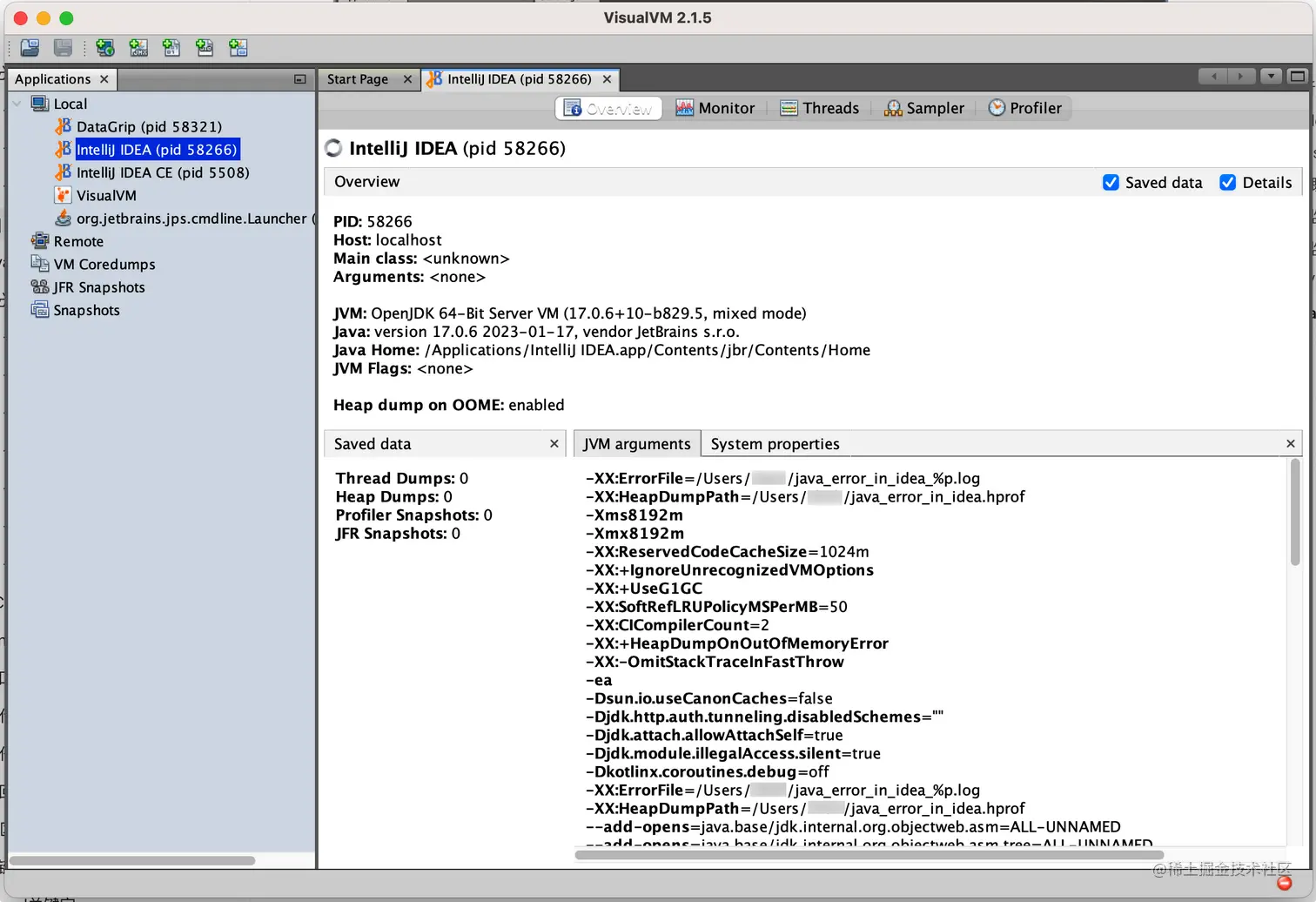1316x902 pixels.
Task: Uncheck the Details checkbox
Action: pyautogui.click(x=1228, y=183)
